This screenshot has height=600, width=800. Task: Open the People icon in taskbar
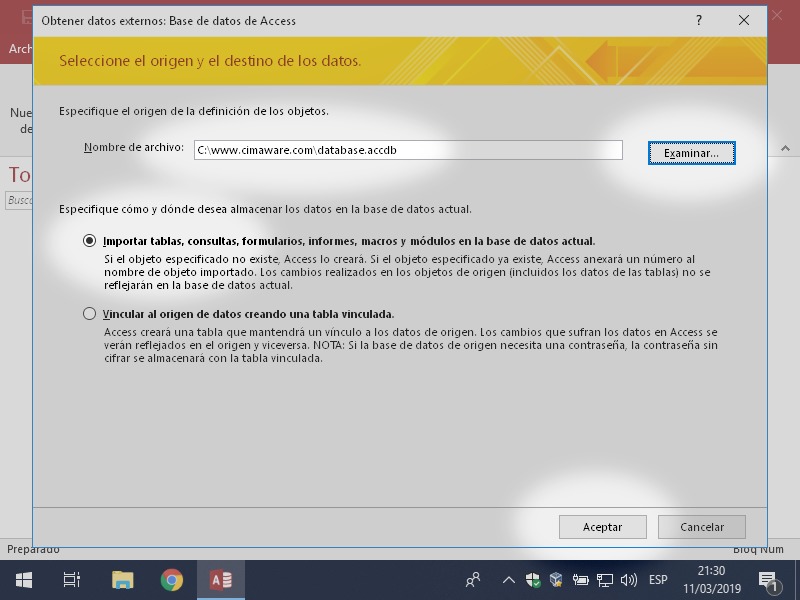(473, 580)
